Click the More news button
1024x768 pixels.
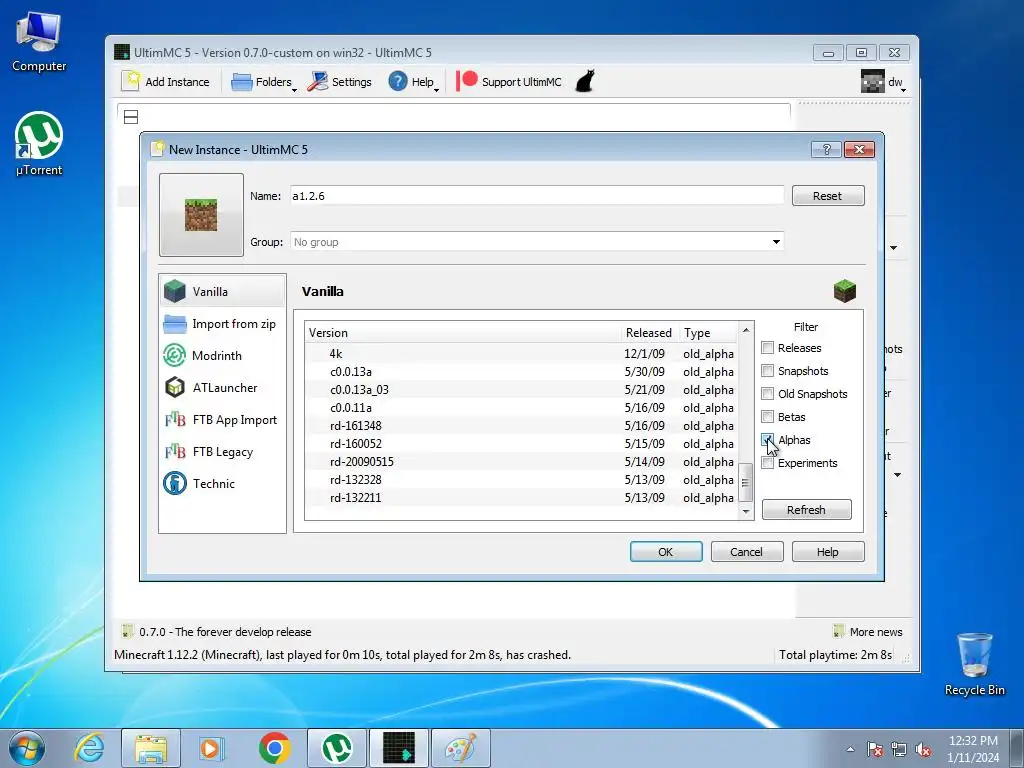click(868, 632)
